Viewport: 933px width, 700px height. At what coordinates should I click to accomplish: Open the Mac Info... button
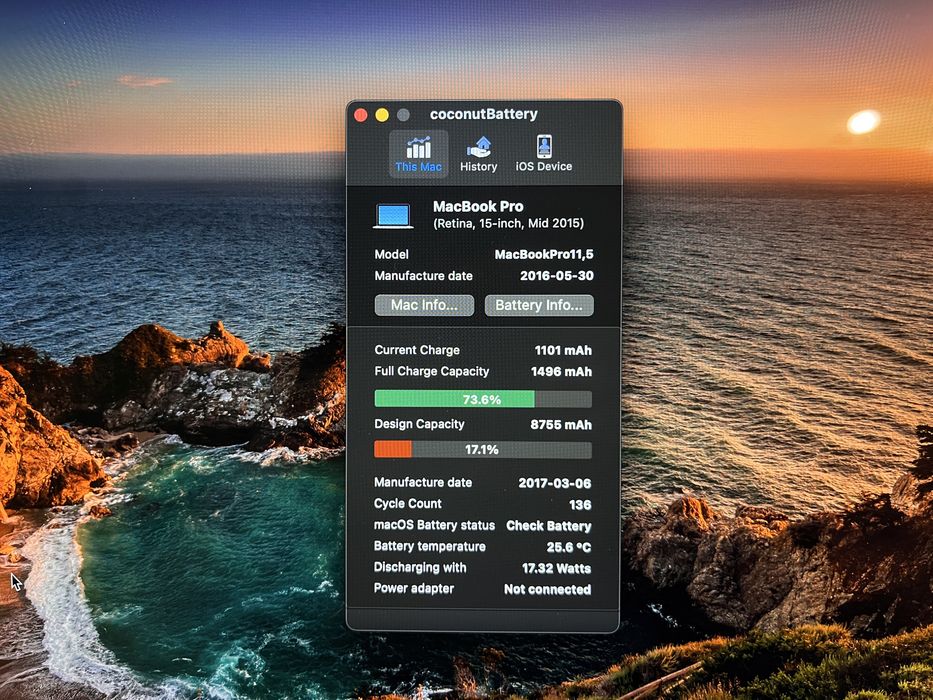coord(424,305)
